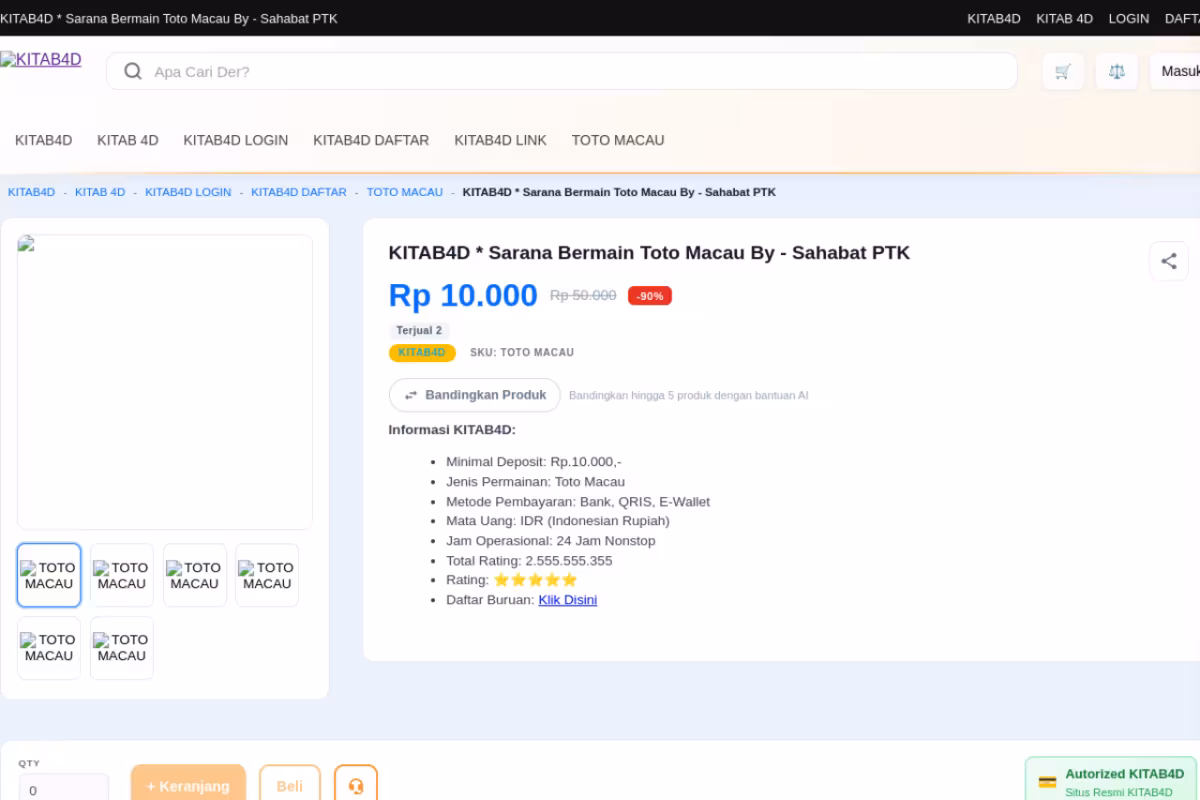
Task: Focus the 'Apa Cari Der?' search field
Action: (562, 71)
